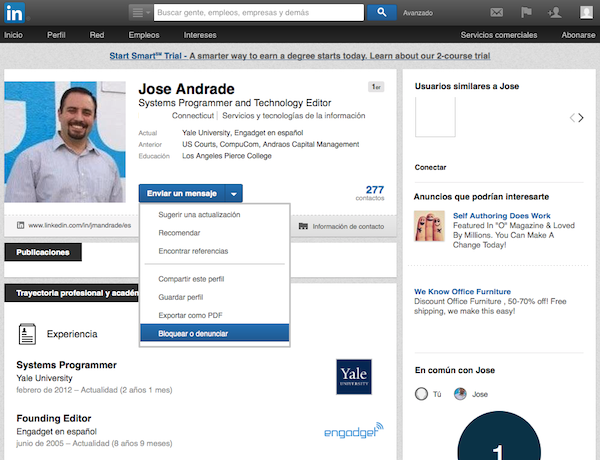The height and width of the screenshot is (460, 600).
Task: Choose Guardar perfil option
Action: (x=181, y=297)
